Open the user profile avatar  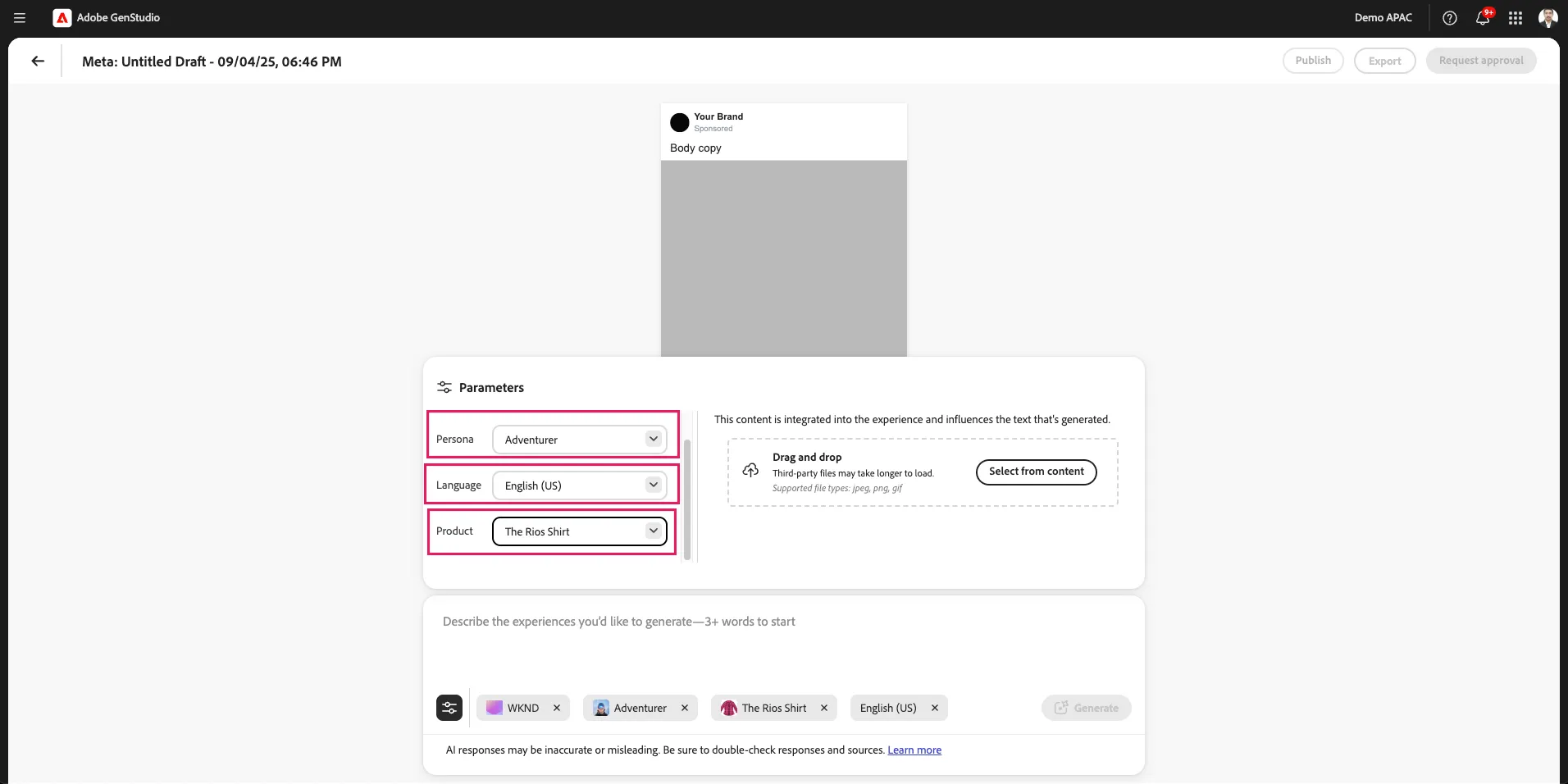pyautogui.click(x=1547, y=17)
